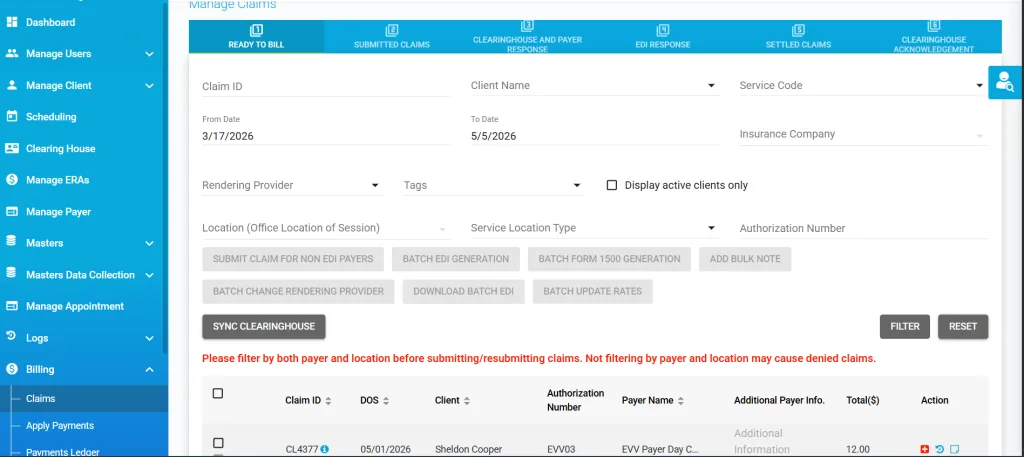Click the From Date field 3/17/2026
1024x457 pixels.
point(326,136)
